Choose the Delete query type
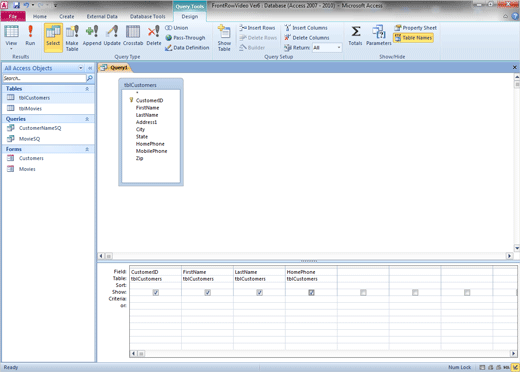 (x=154, y=35)
